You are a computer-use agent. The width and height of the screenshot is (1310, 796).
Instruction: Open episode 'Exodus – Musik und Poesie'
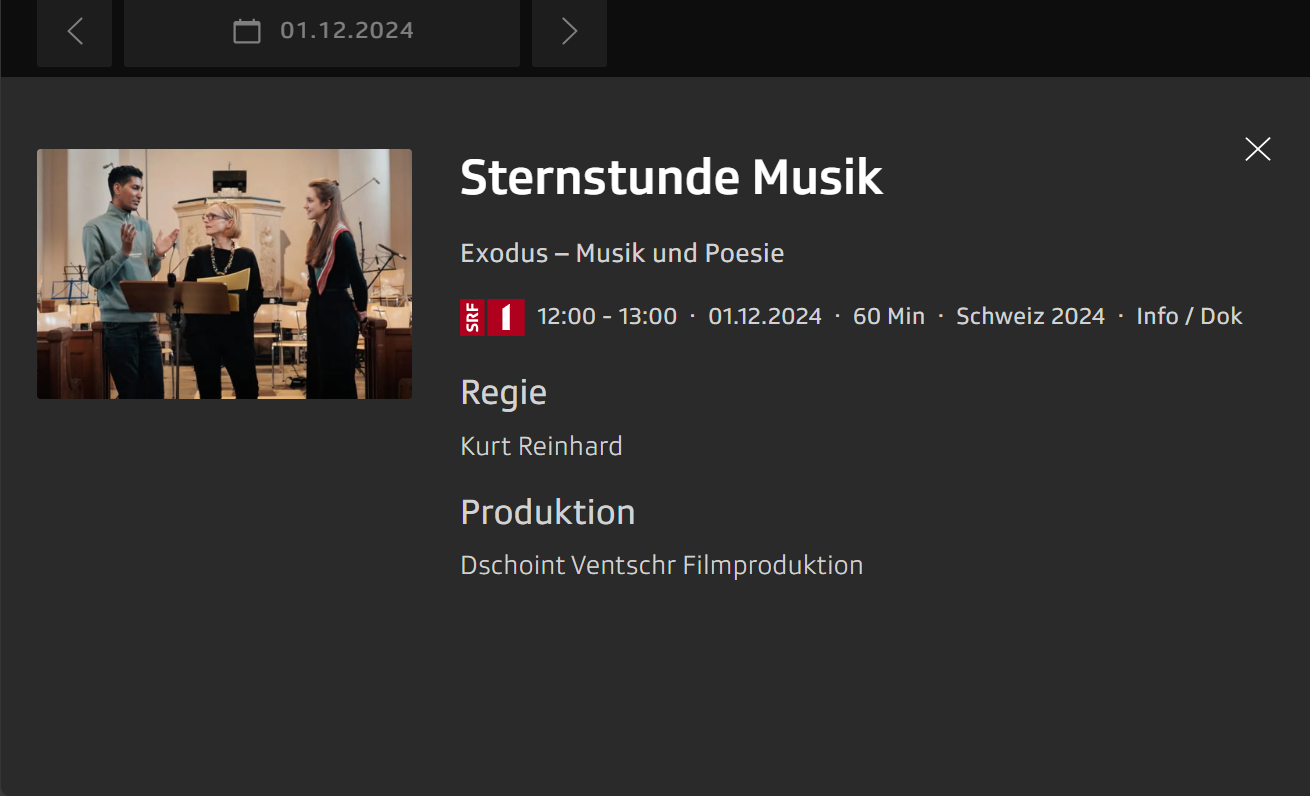coord(622,253)
